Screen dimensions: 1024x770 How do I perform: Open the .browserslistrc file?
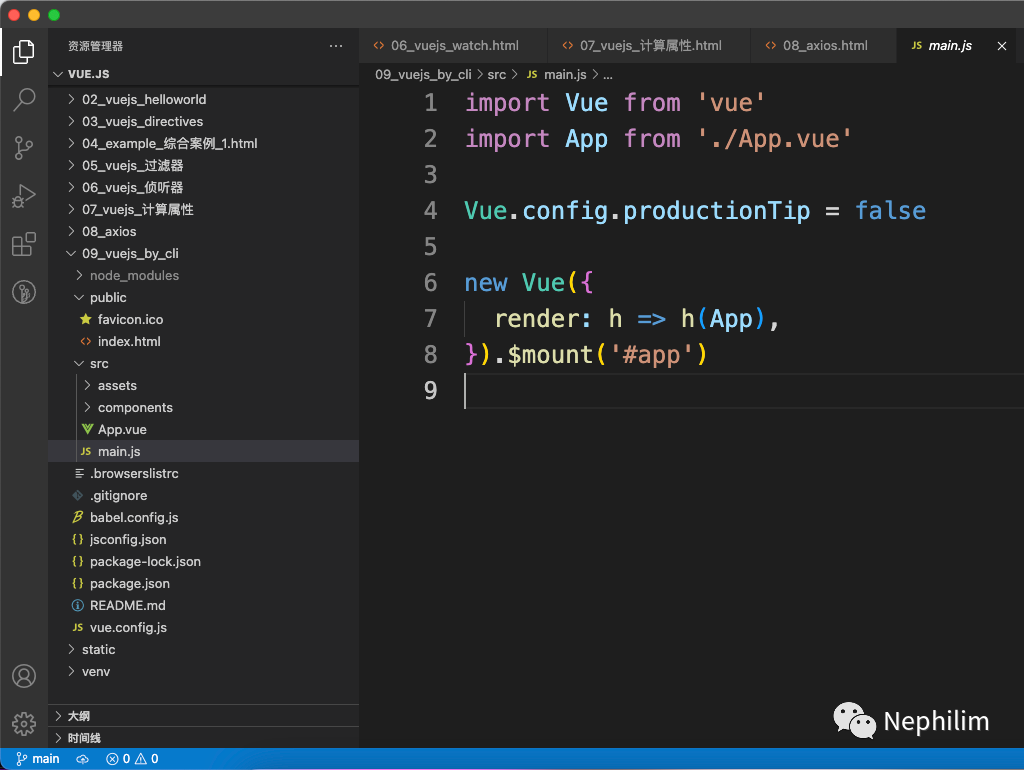(203, 473)
